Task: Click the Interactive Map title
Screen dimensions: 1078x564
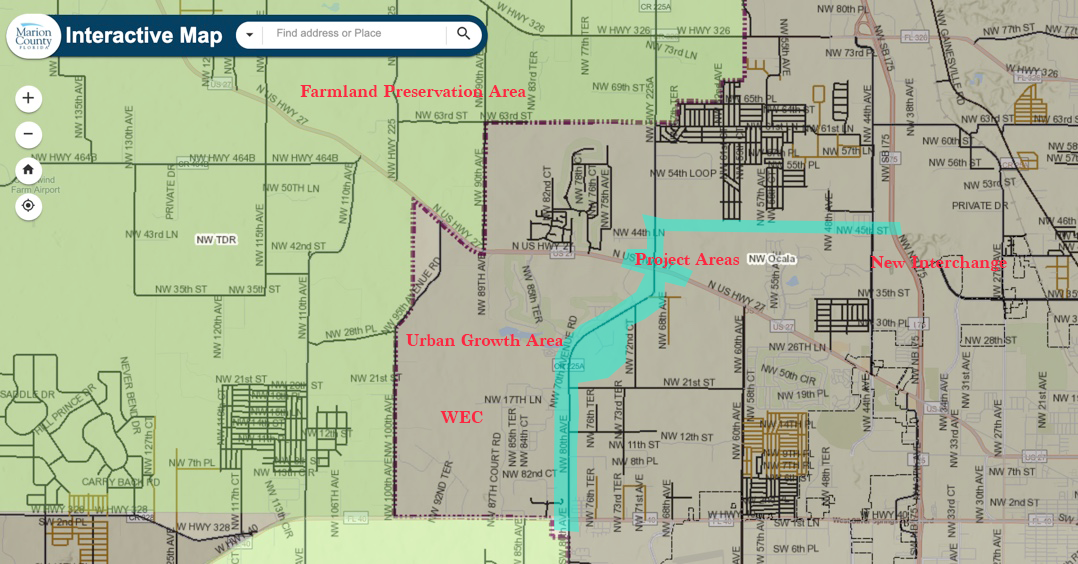Action: 144,36
